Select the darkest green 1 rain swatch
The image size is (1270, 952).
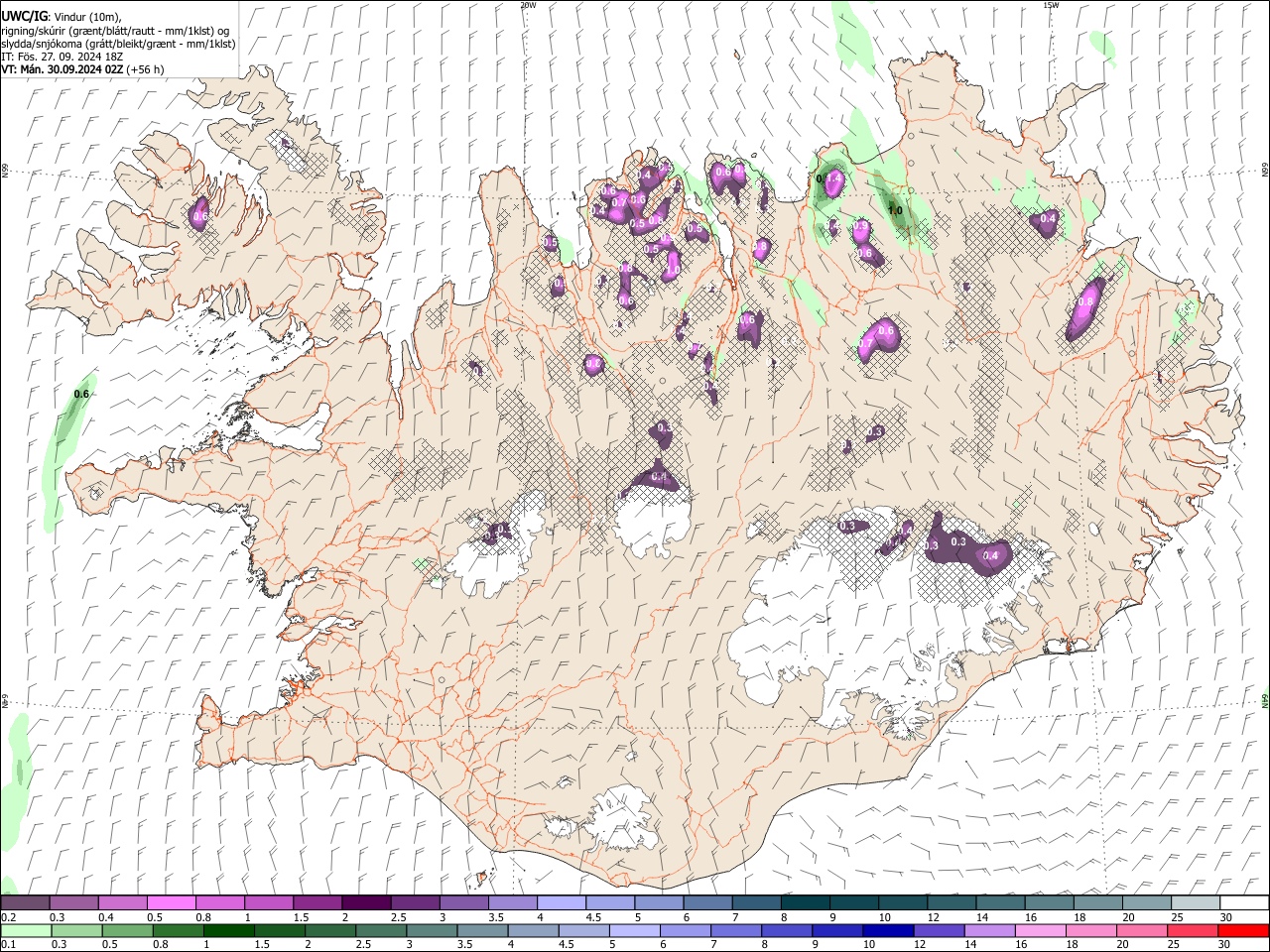point(230,930)
